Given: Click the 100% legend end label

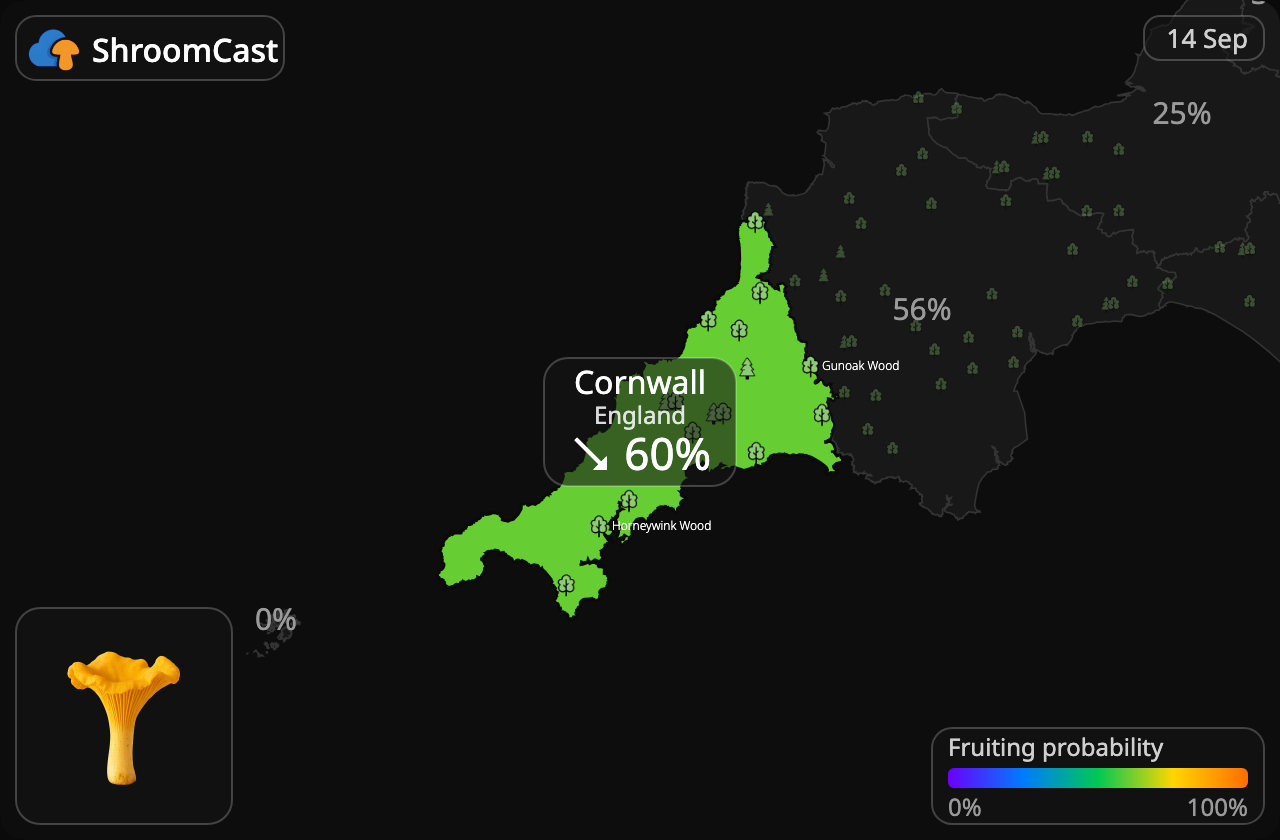Looking at the screenshot, I should pyautogui.click(x=1217, y=807).
